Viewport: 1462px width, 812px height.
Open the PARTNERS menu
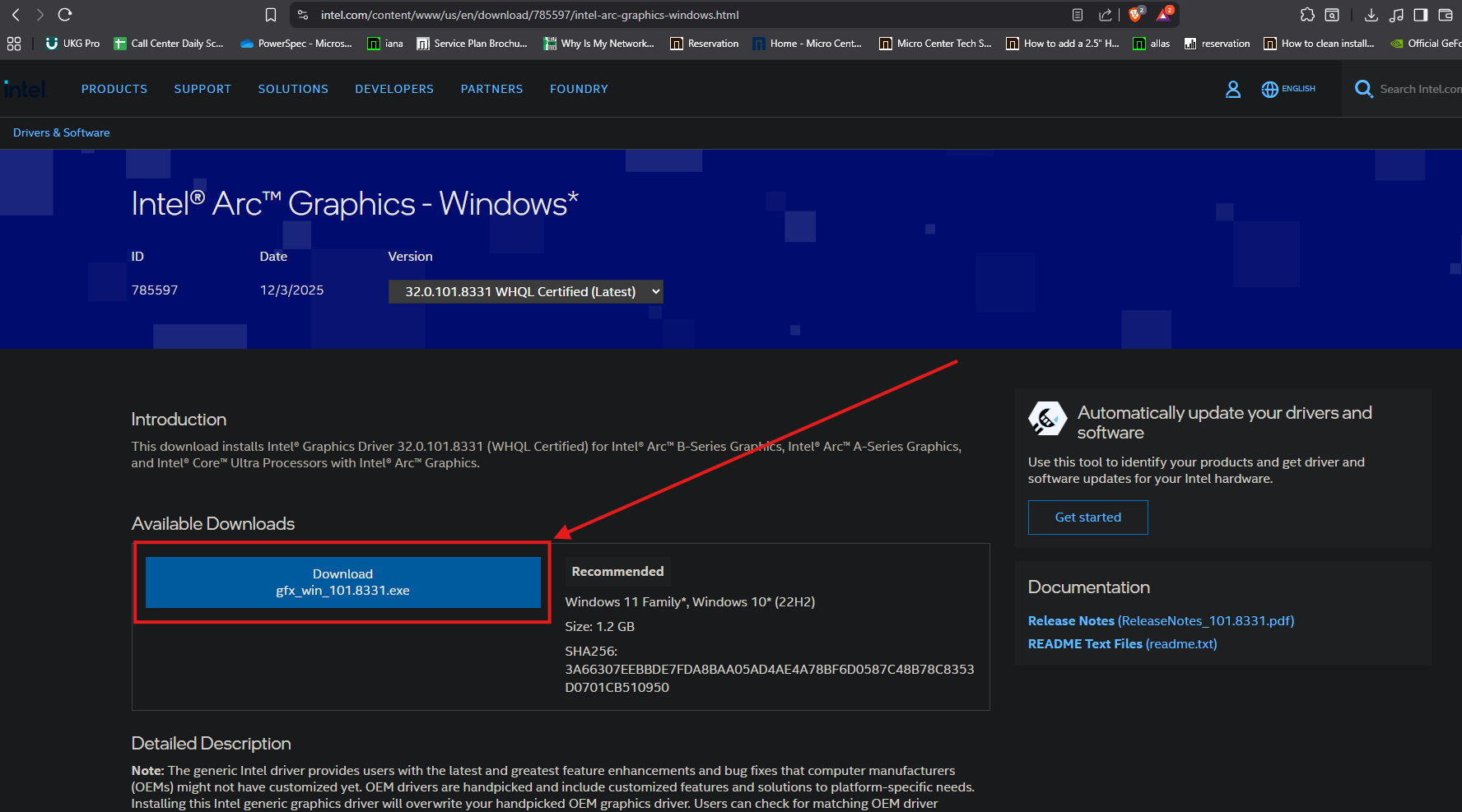(491, 89)
